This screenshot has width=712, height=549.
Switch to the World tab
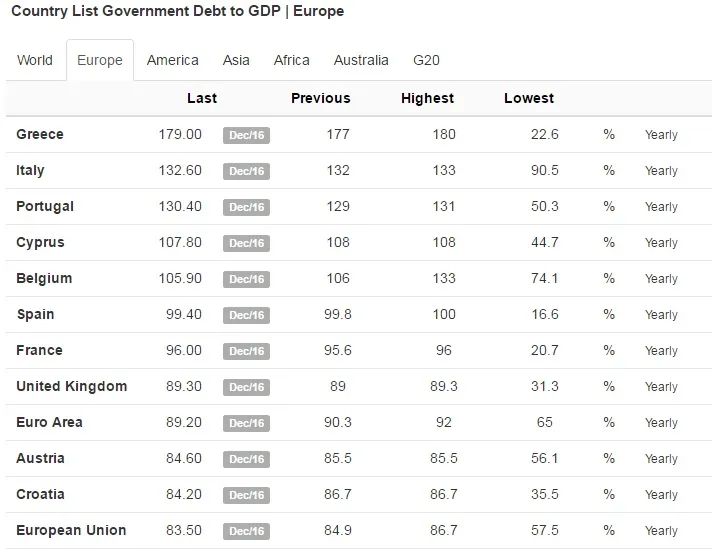pyautogui.click(x=35, y=60)
